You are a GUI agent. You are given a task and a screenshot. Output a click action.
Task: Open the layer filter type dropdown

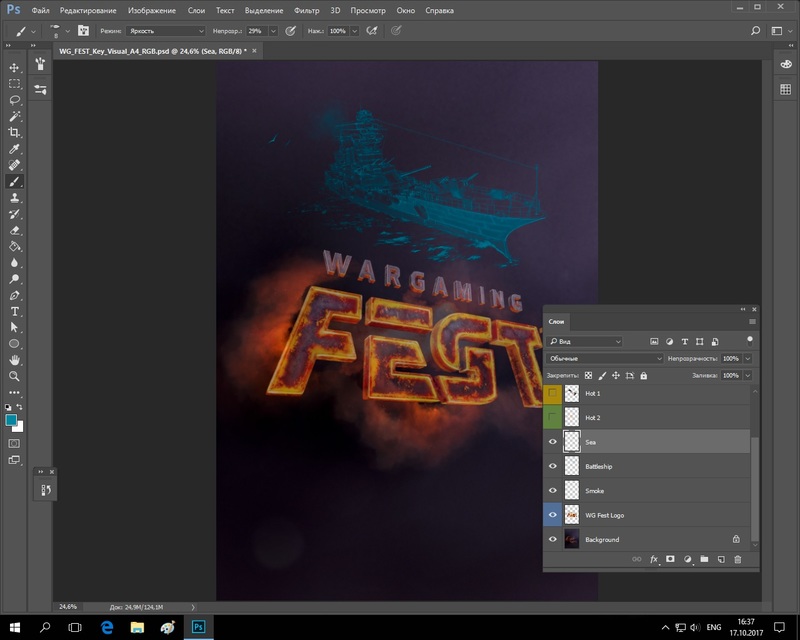coord(585,341)
